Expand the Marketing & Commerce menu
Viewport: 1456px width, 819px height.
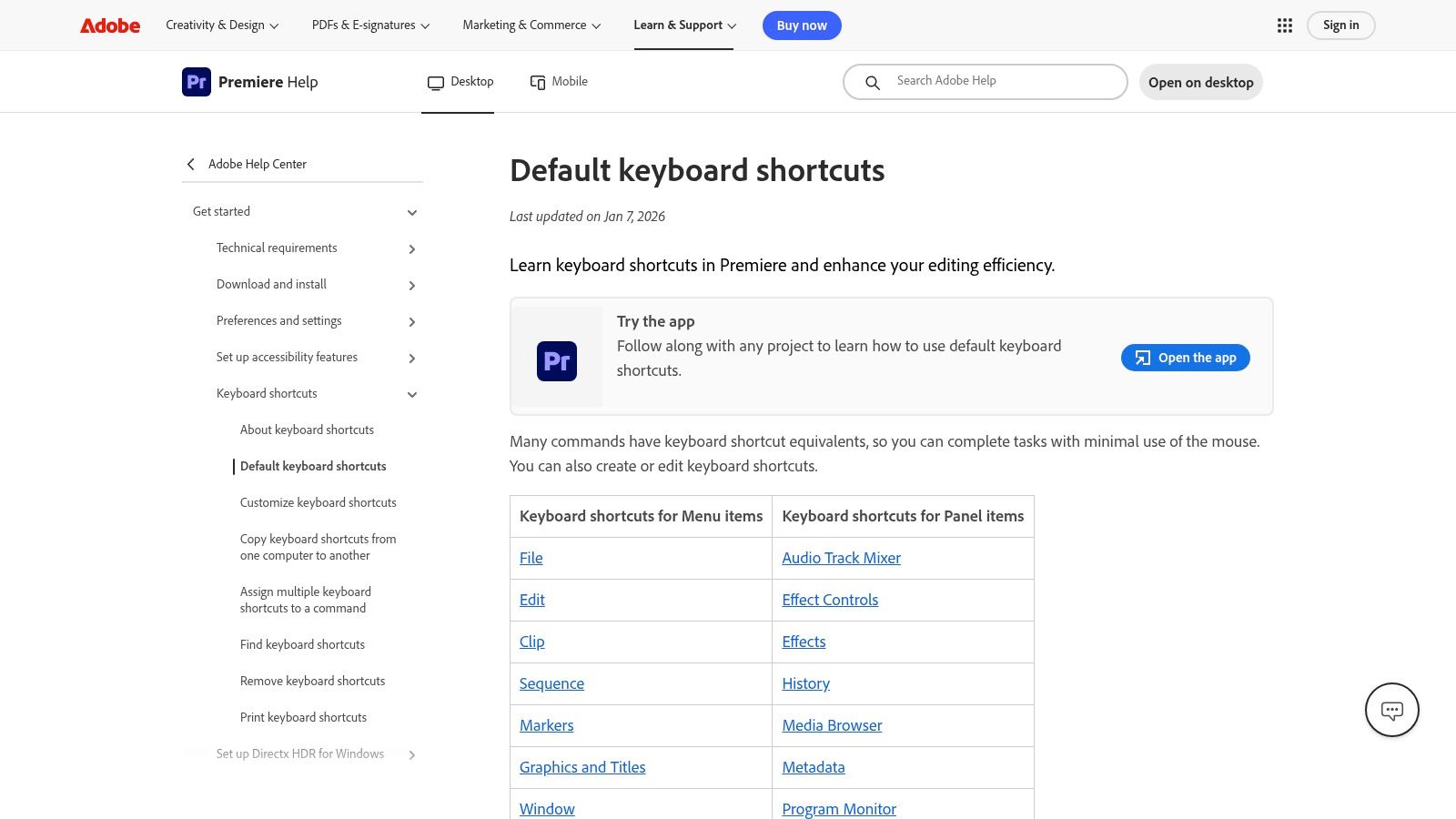pyautogui.click(x=531, y=25)
